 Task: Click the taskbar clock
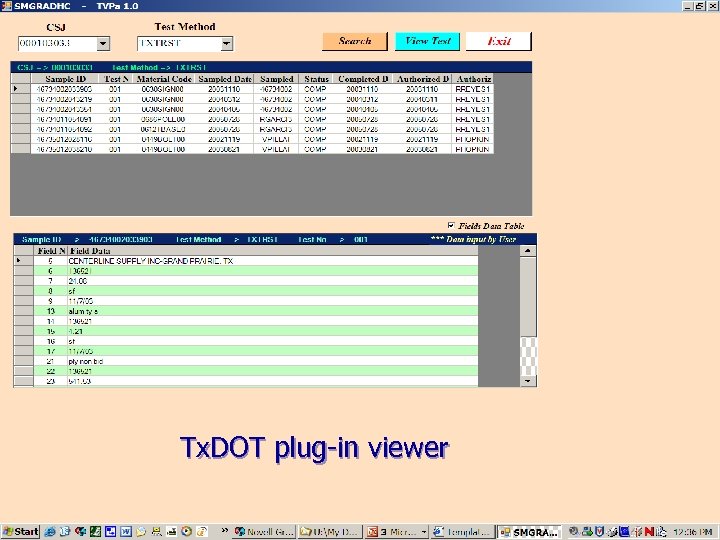point(692,532)
